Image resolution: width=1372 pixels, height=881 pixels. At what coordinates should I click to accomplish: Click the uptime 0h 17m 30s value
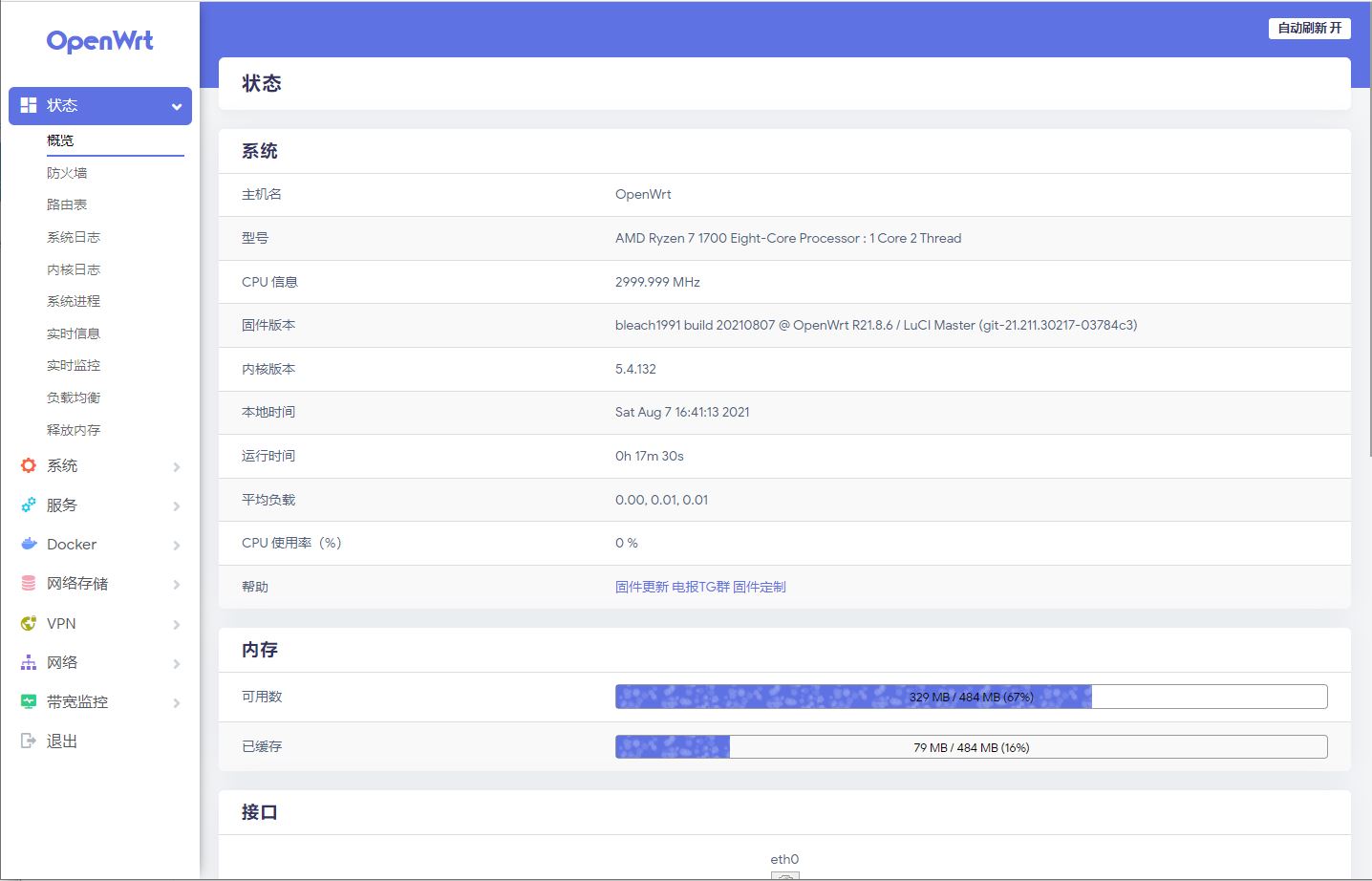(650, 456)
